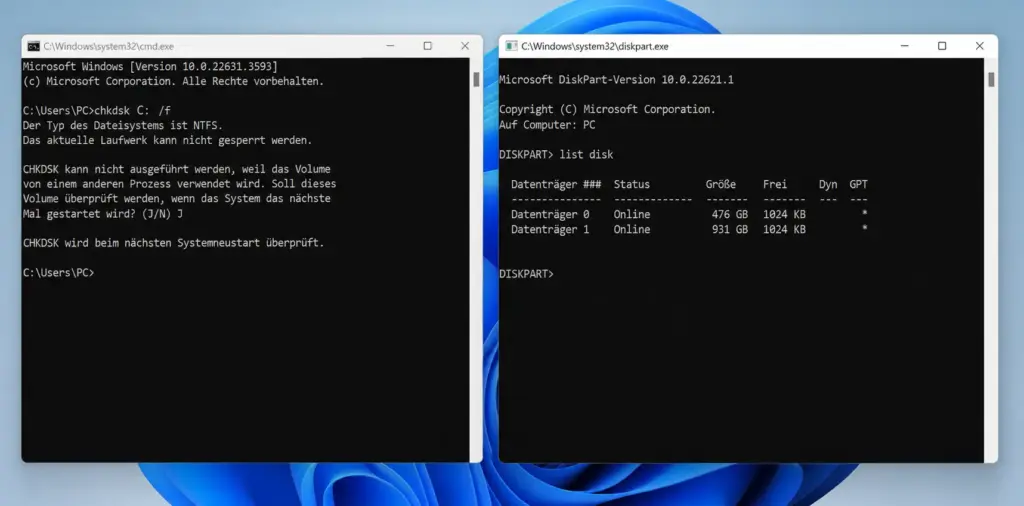Click the Copyright Microsoft Corporation line in diskpart
This screenshot has width=1024, height=506.
(607, 110)
